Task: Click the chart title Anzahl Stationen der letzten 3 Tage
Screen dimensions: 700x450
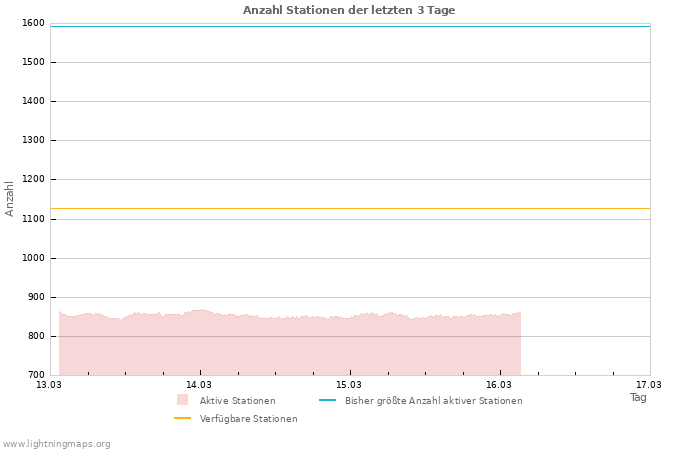Action: 349,10
